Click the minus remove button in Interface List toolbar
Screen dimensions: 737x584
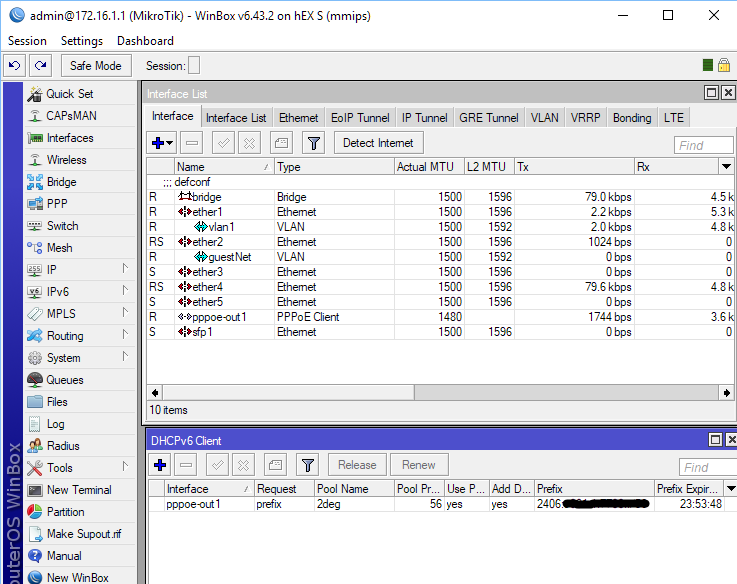tap(192, 143)
